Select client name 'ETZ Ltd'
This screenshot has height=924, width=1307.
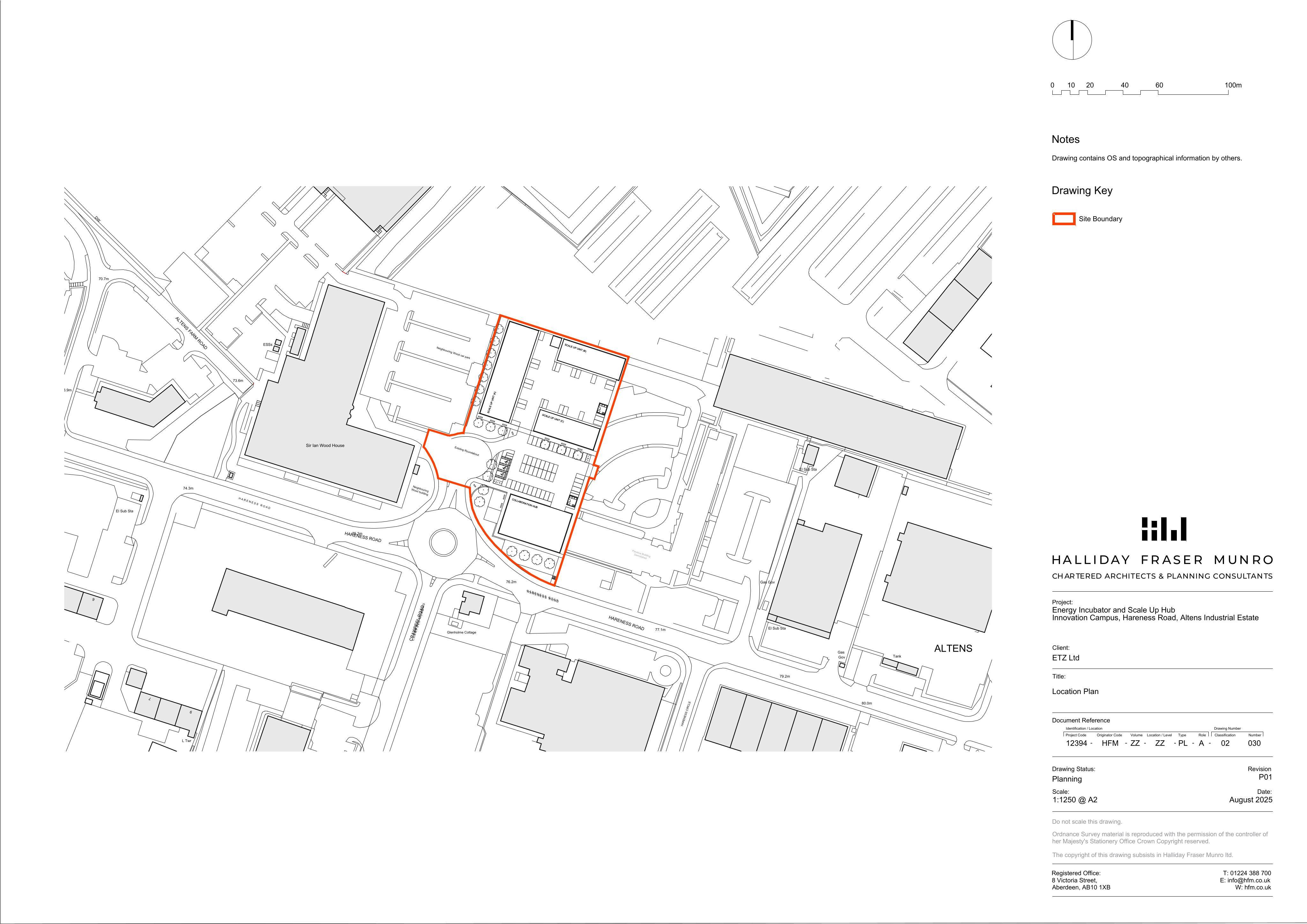[x=1066, y=658]
